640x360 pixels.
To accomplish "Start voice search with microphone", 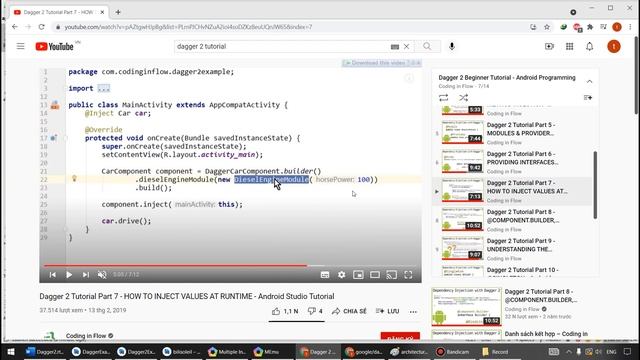I will coord(451,47).
